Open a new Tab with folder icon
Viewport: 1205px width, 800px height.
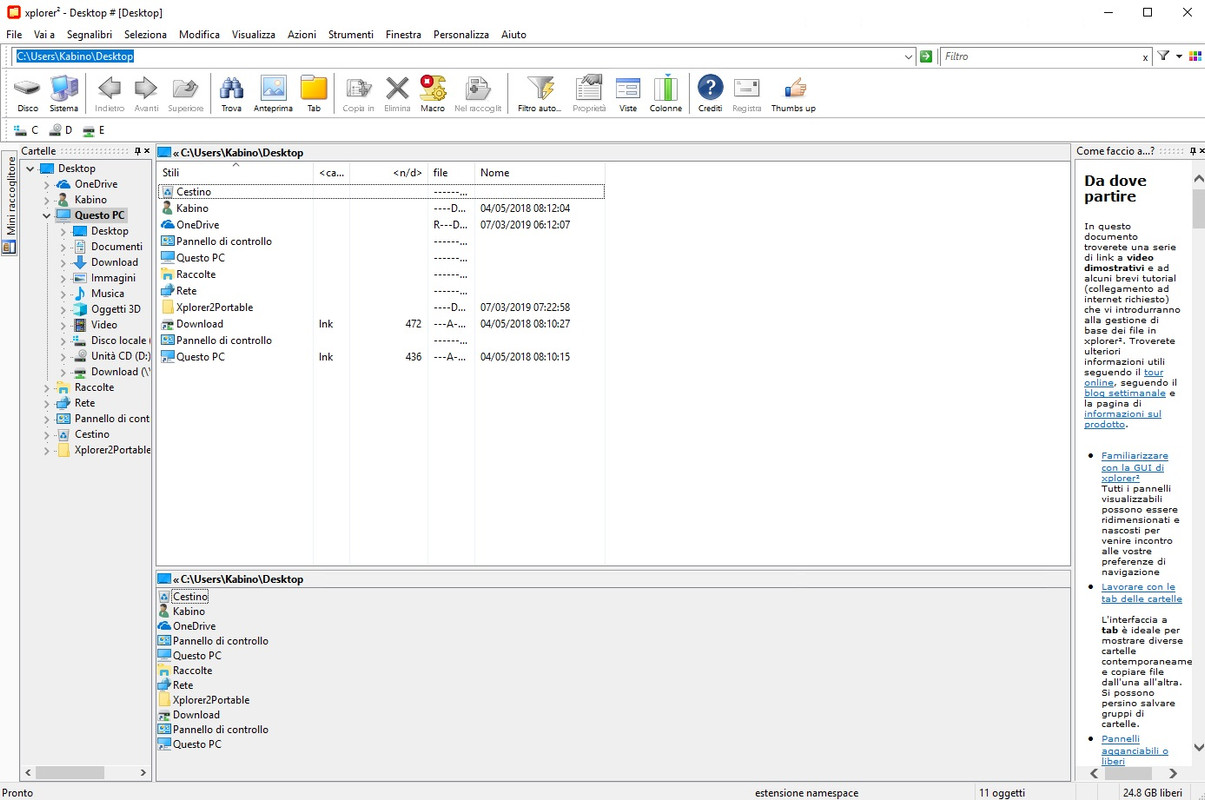[314, 94]
